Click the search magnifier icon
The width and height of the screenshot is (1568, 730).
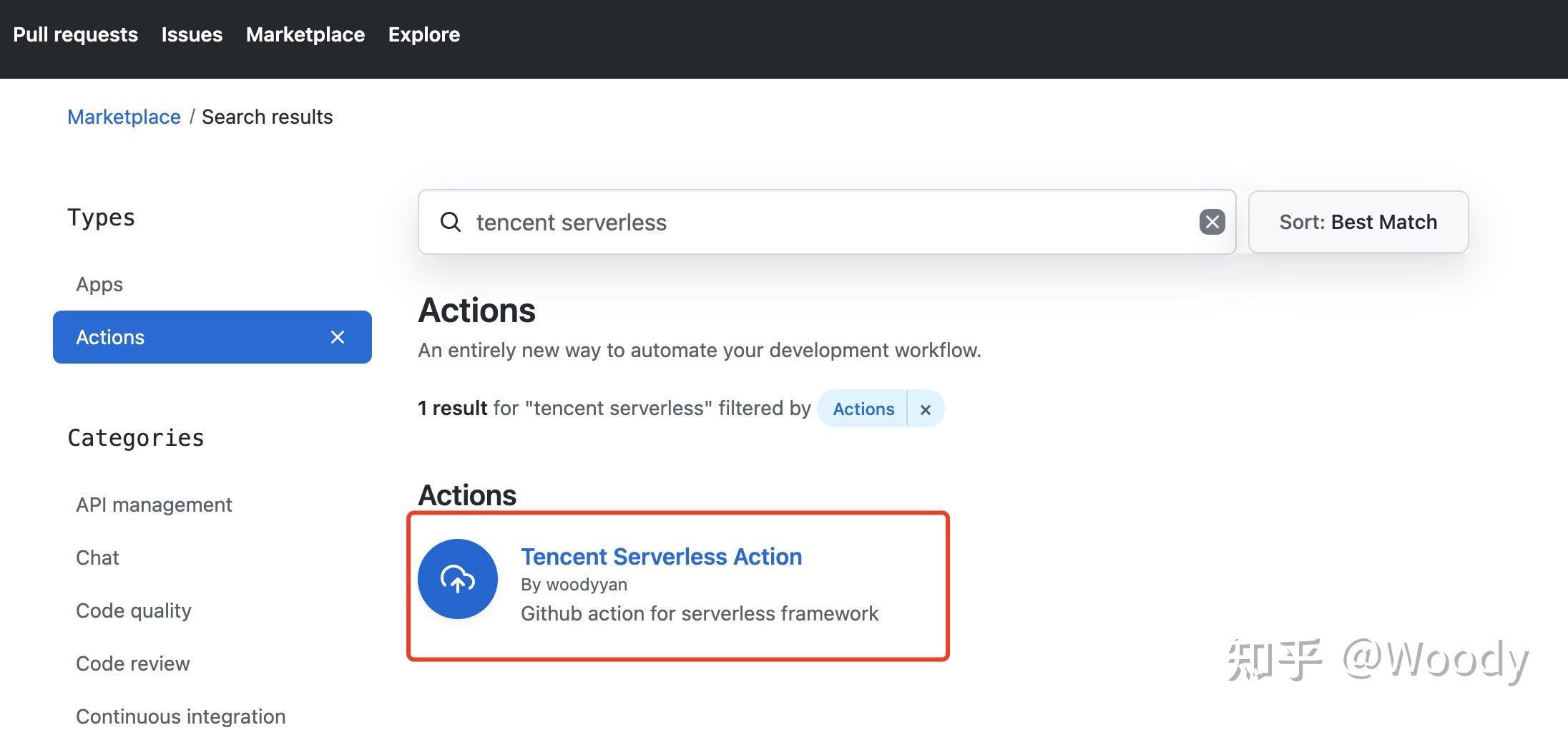click(451, 222)
